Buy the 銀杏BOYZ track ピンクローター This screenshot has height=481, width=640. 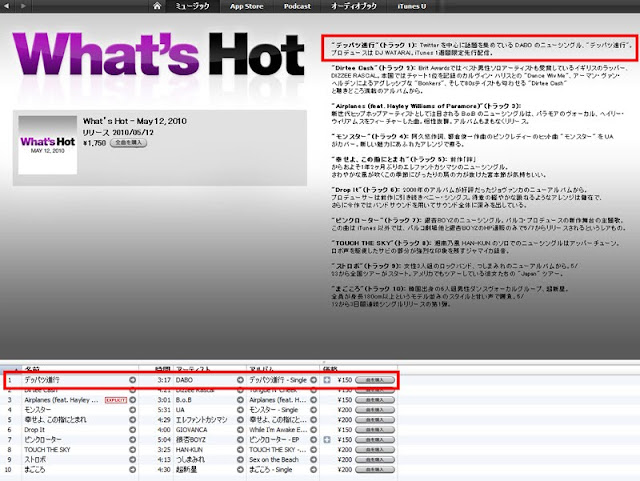tap(375, 440)
